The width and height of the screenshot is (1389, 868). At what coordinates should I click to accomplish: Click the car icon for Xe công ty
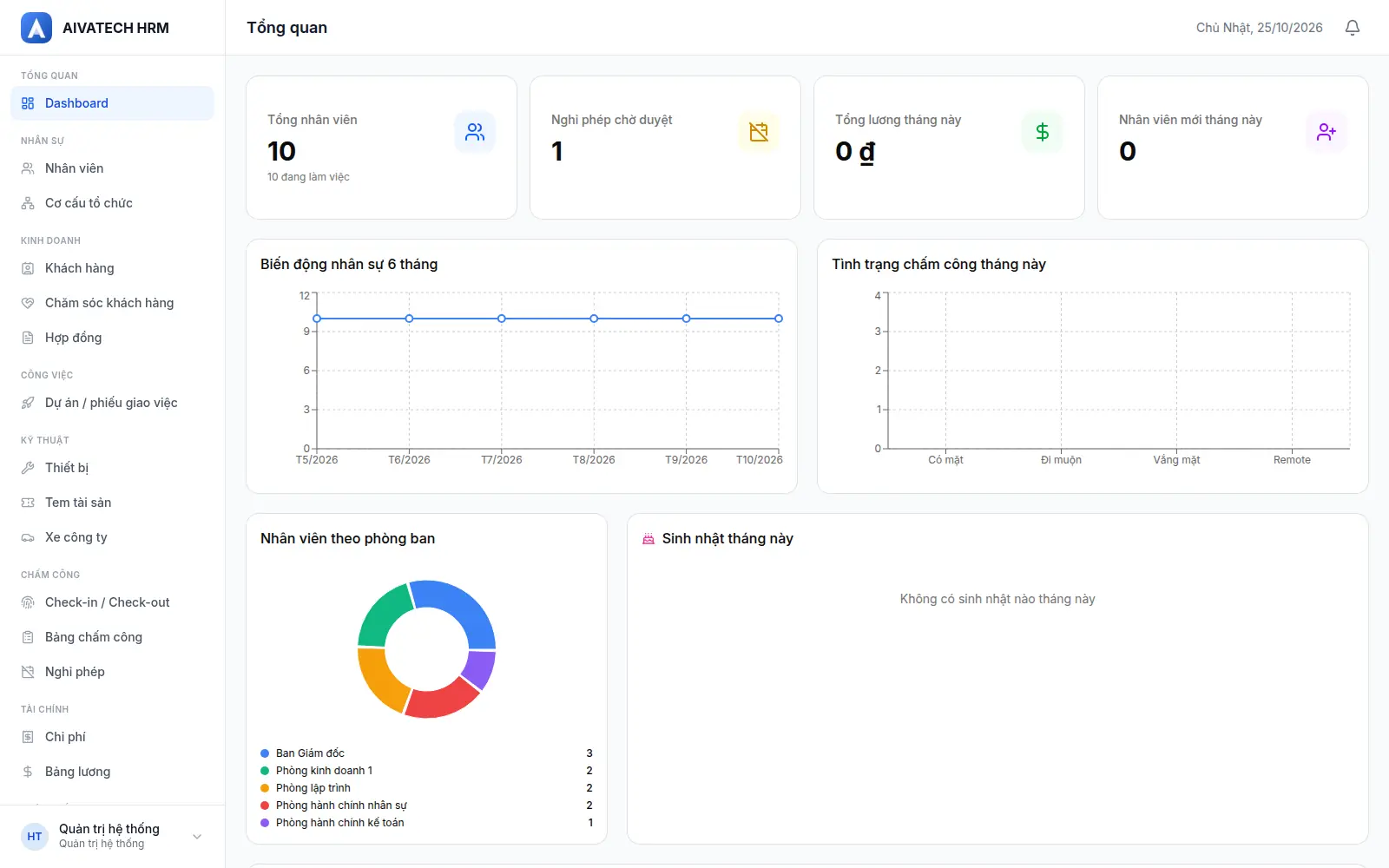click(28, 537)
